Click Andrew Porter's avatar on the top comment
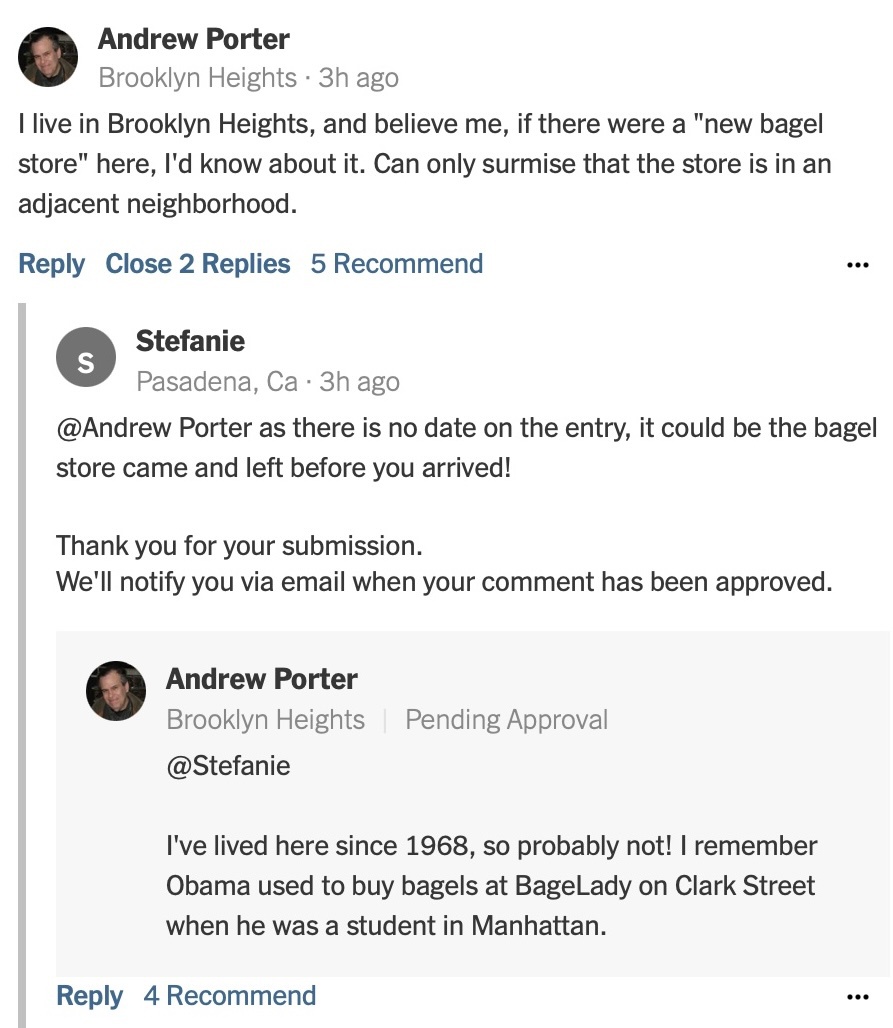The width and height of the screenshot is (893, 1028). point(48,57)
